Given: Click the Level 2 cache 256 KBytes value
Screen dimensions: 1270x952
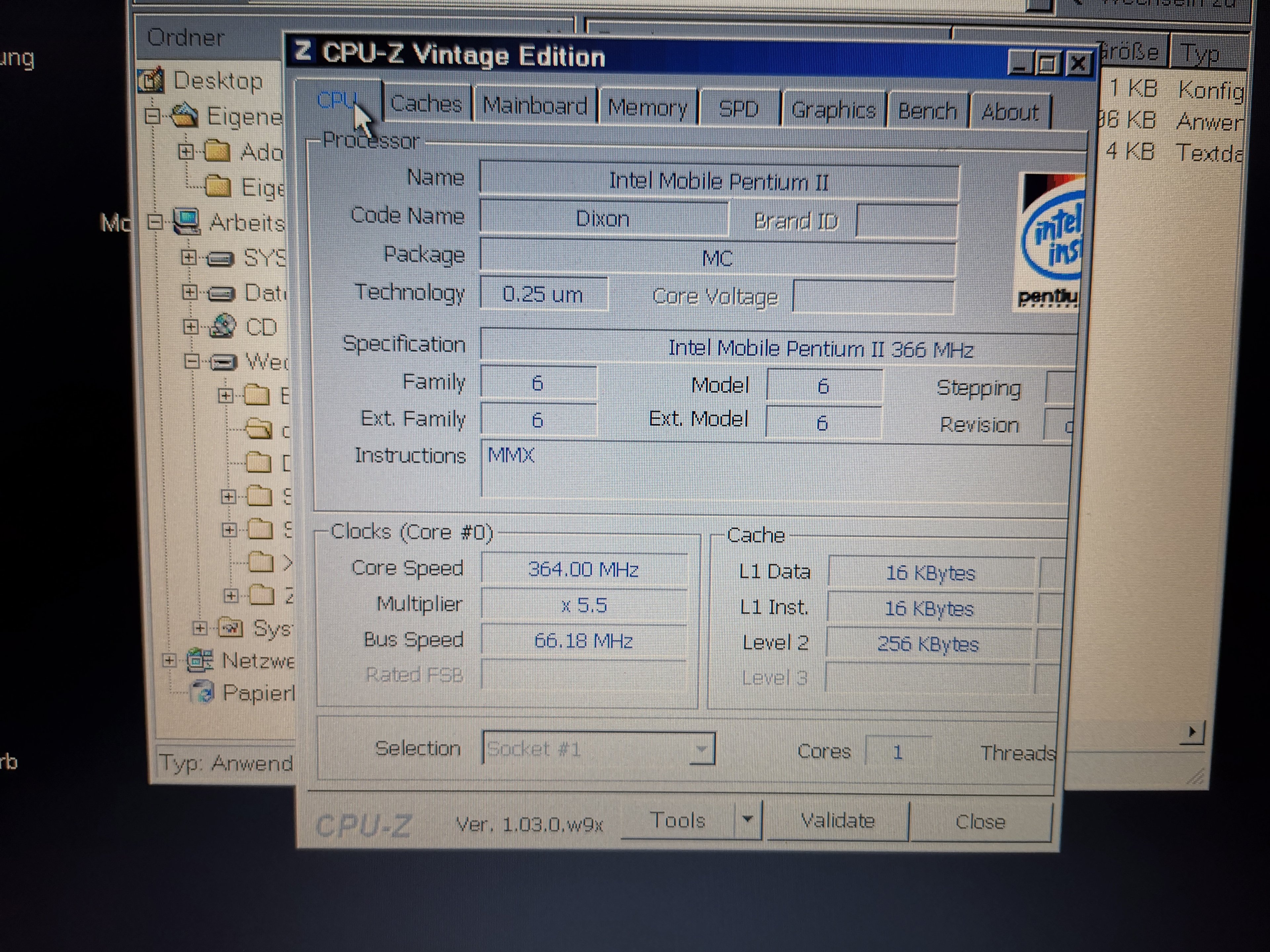Looking at the screenshot, I should coord(929,644).
